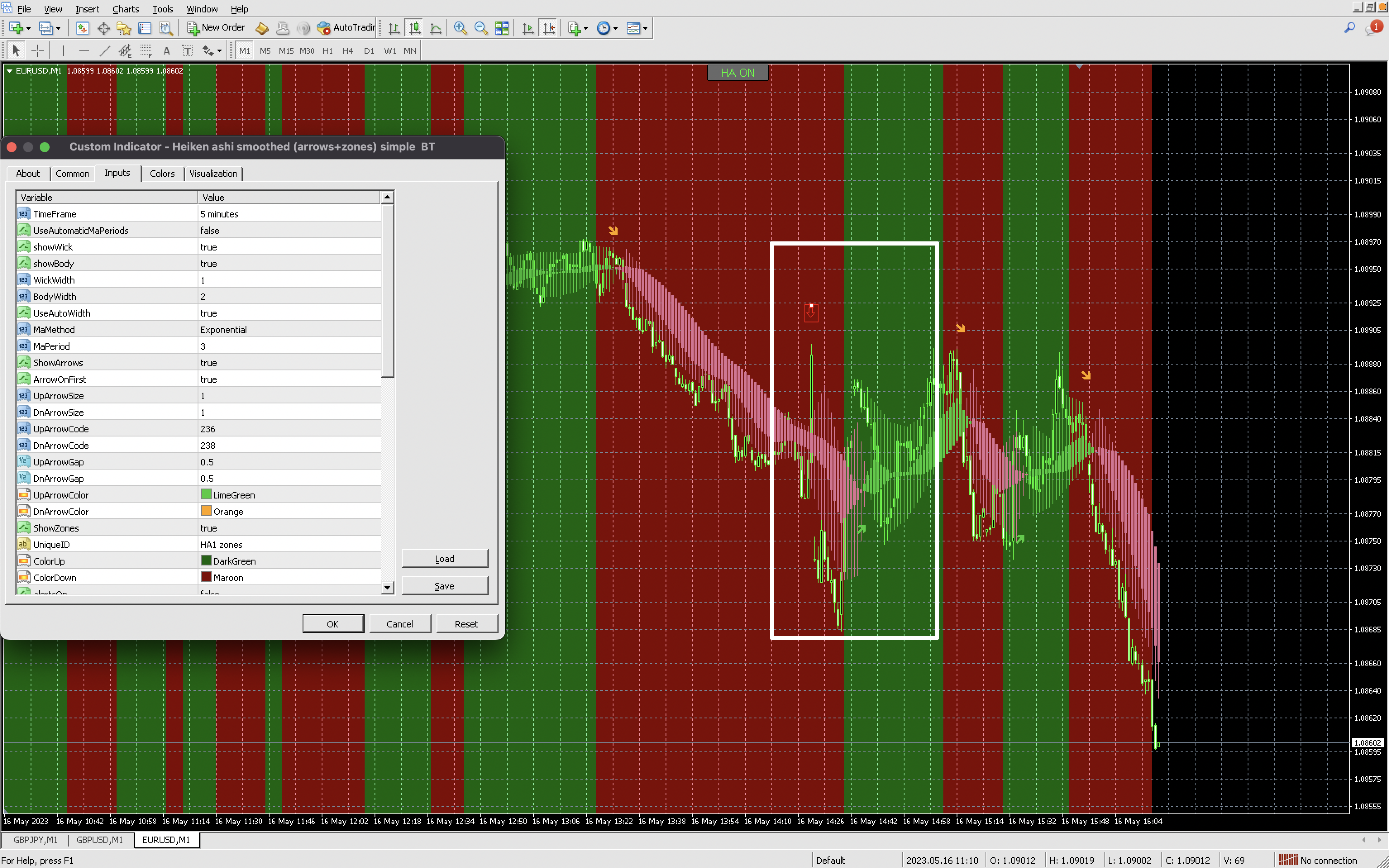Switch to the Colors tab

pyautogui.click(x=162, y=173)
